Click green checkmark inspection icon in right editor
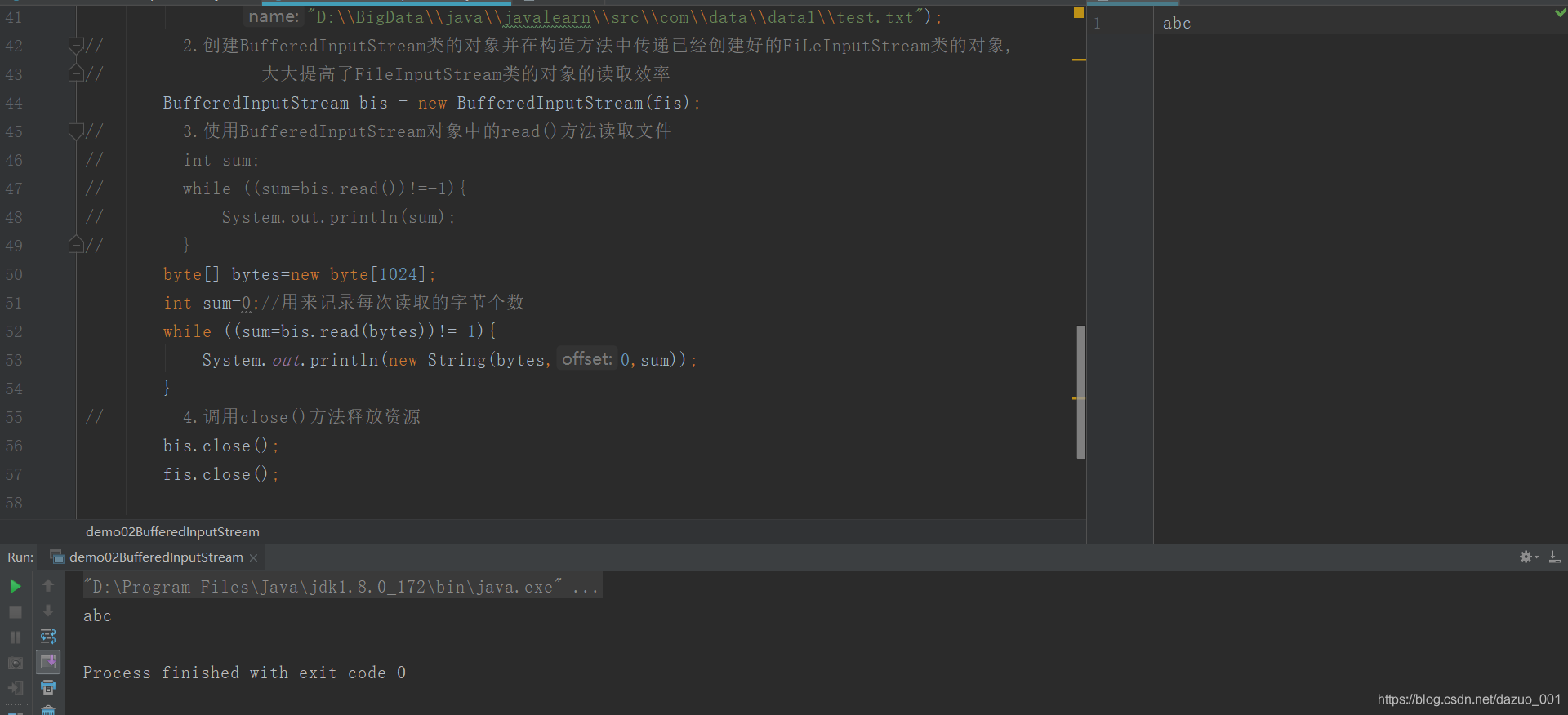The height and width of the screenshot is (715, 1568). coord(1561,12)
